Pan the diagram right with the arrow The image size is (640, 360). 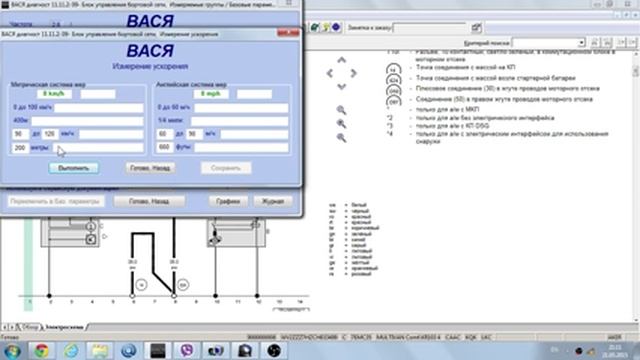(x=353, y=73)
